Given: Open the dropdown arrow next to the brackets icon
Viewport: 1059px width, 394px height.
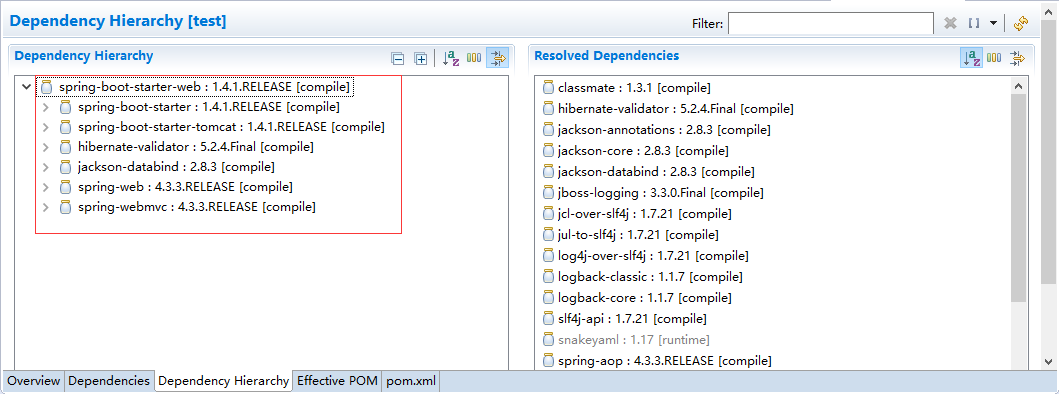Looking at the screenshot, I should click(993, 23).
